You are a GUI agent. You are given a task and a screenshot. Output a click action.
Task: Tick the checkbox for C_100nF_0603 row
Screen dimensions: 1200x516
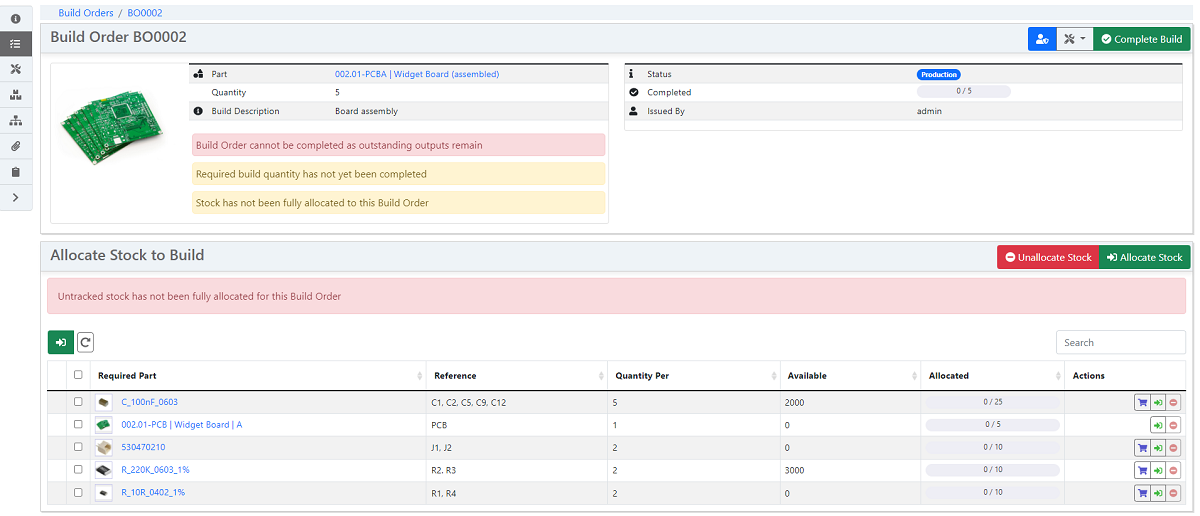[x=78, y=402]
